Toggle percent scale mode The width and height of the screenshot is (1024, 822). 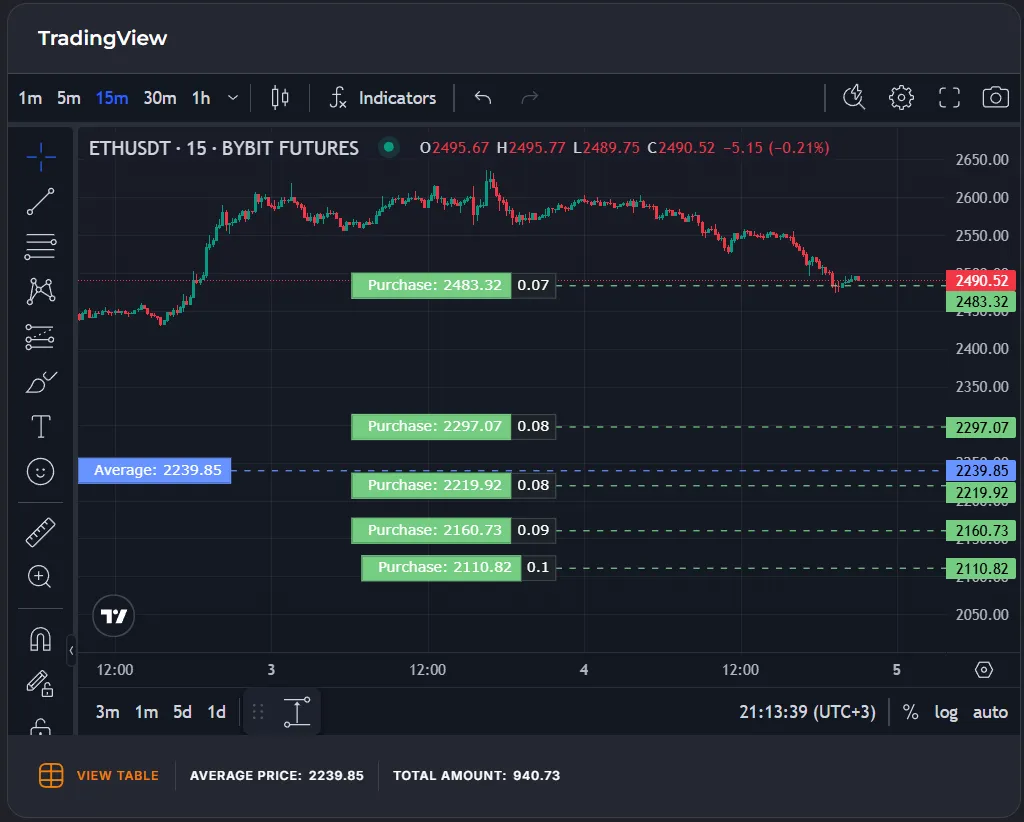(x=910, y=712)
